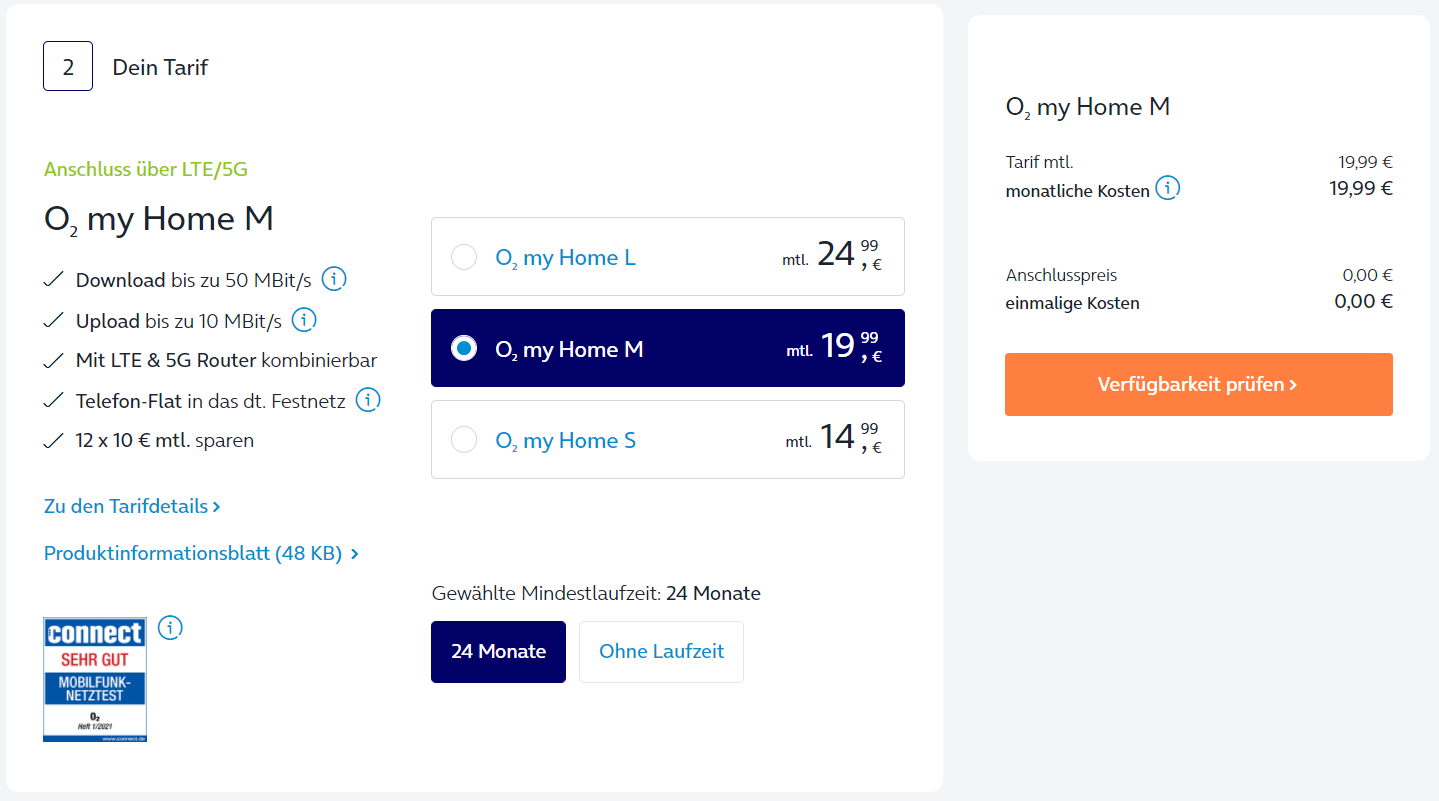Show info for Telefon-Flat in dt. Festnetz
The image size is (1439, 801).
(x=368, y=400)
